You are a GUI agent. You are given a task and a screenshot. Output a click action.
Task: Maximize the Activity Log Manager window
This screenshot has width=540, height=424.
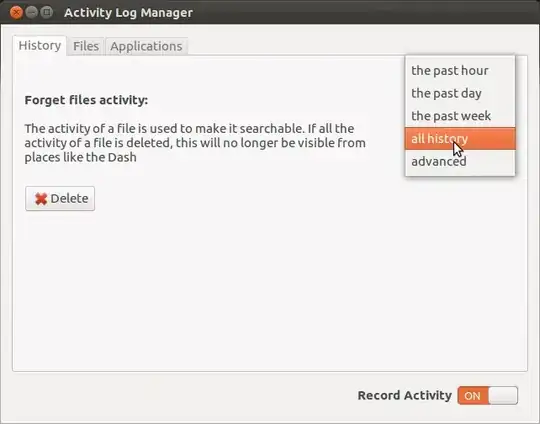click(46, 12)
